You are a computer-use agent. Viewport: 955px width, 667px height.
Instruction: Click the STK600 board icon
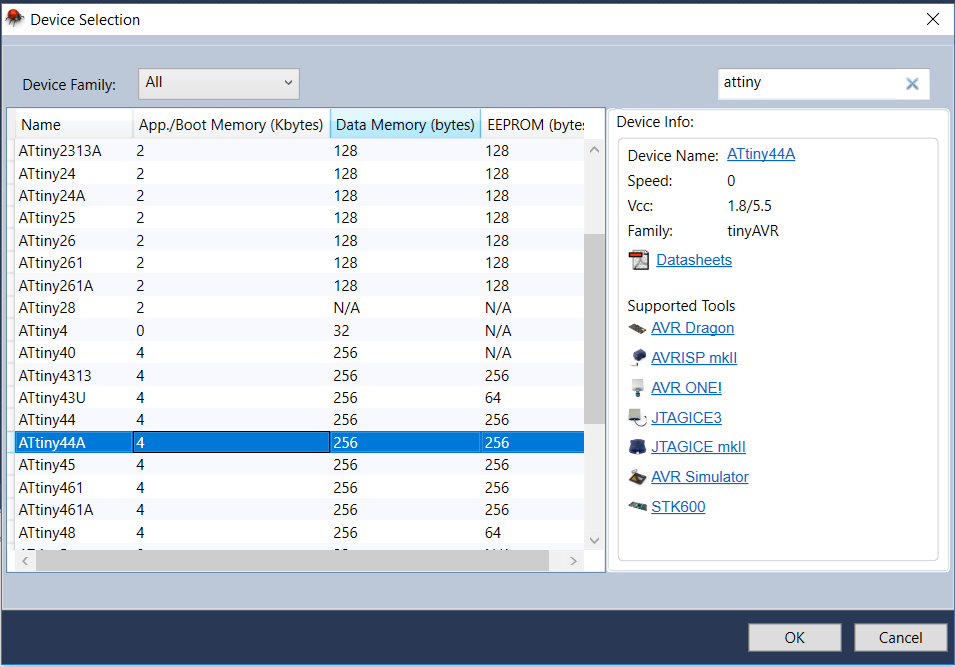(638, 506)
